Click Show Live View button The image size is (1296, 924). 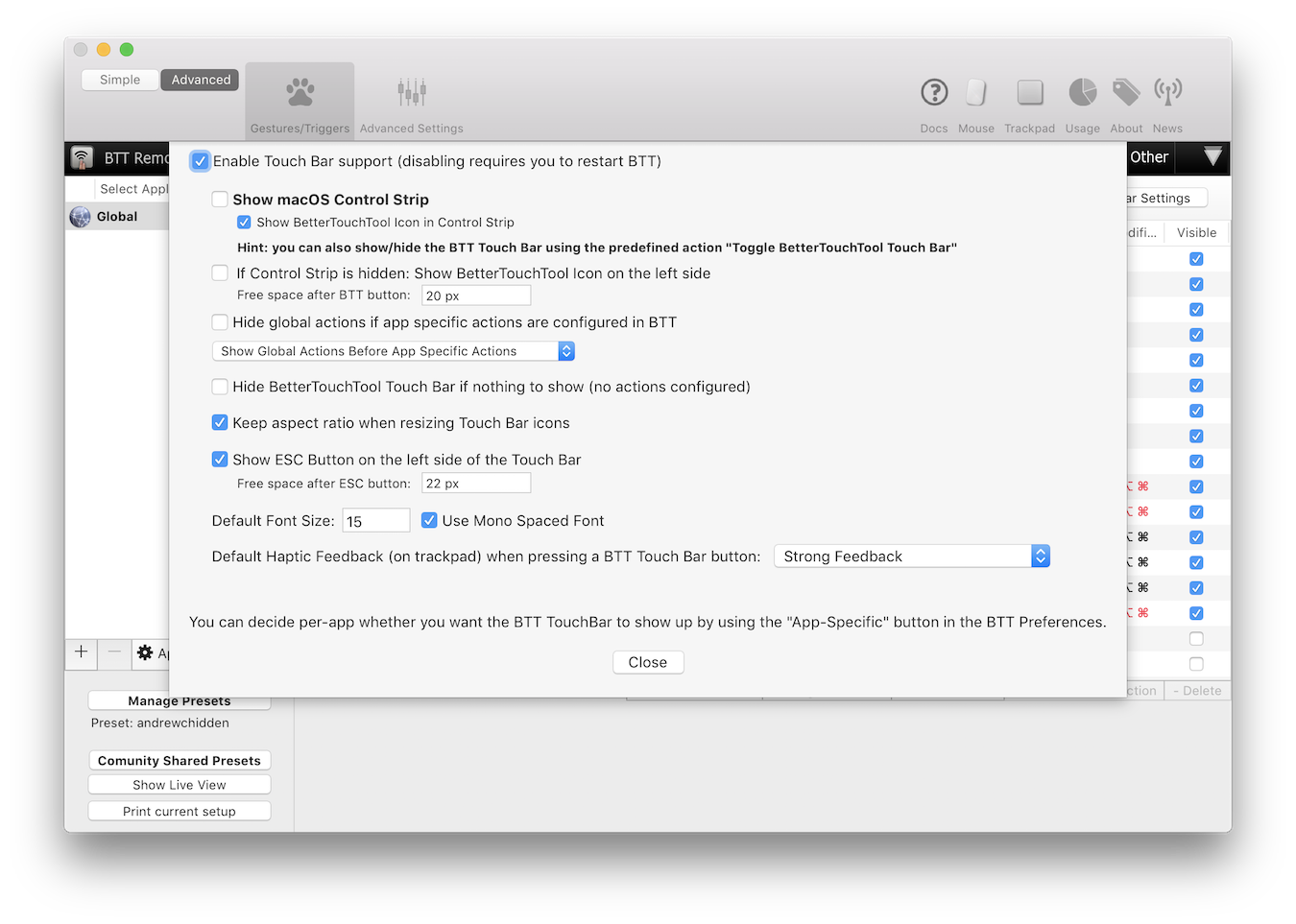(180, 785)
